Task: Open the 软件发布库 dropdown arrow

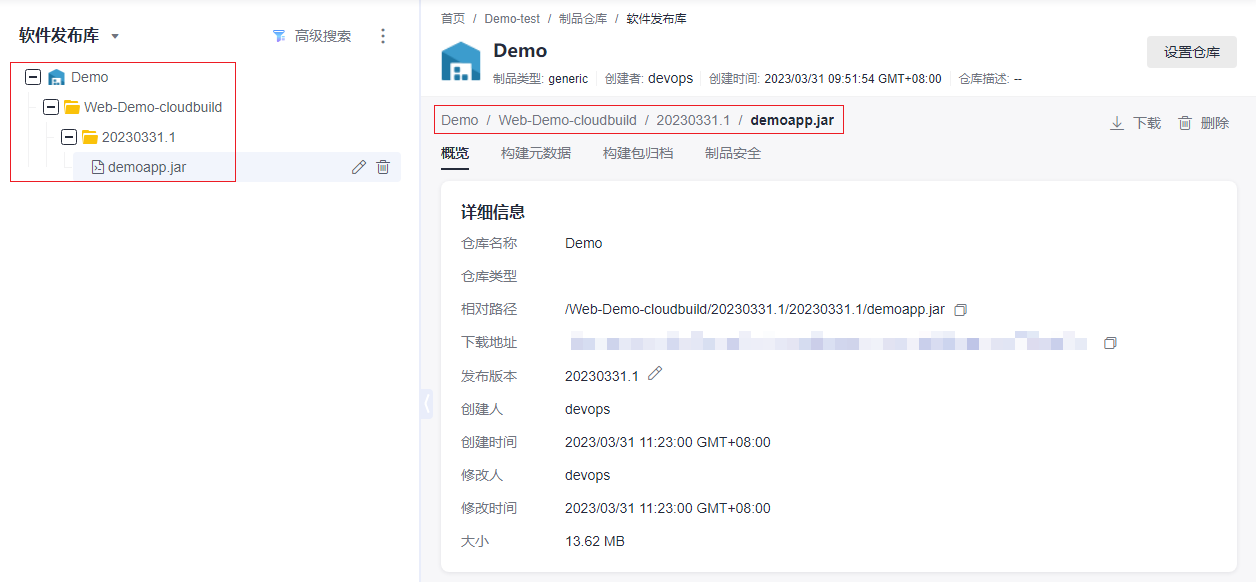Action: click(115, 37)
